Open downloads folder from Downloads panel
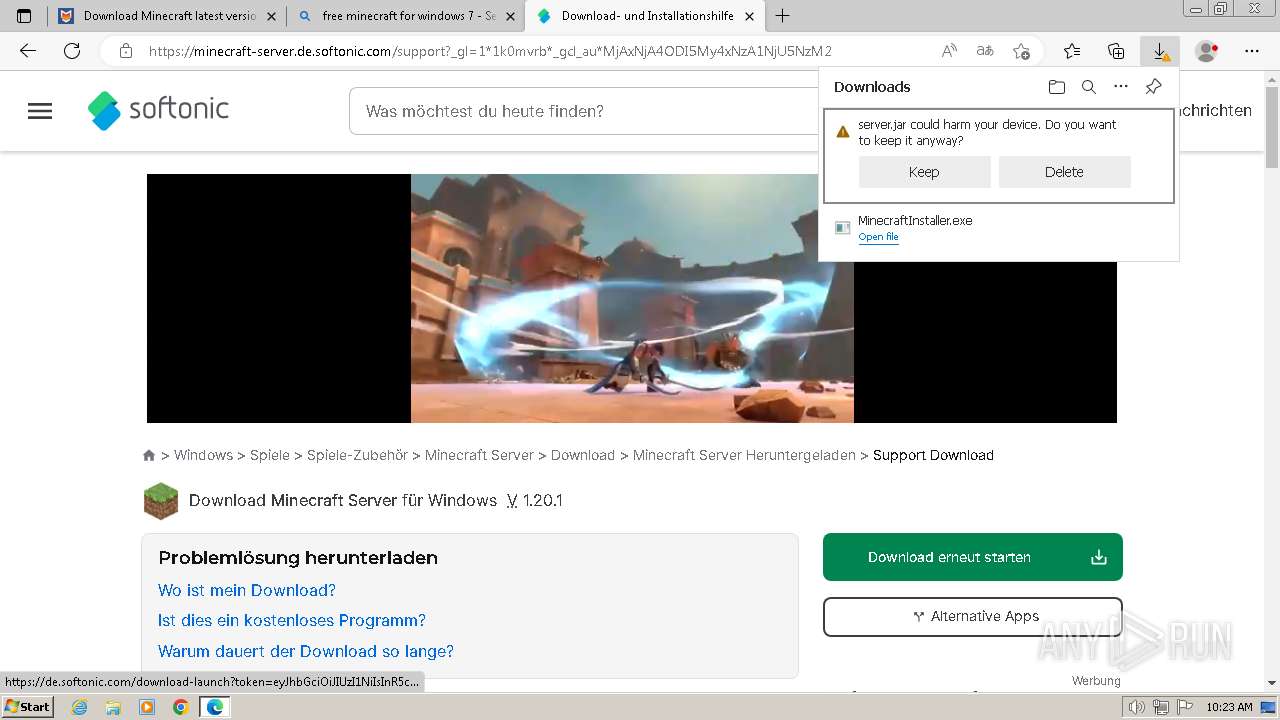Image resolution: width=1280 pixels, height=720 pixels. tap(1057, 87)
